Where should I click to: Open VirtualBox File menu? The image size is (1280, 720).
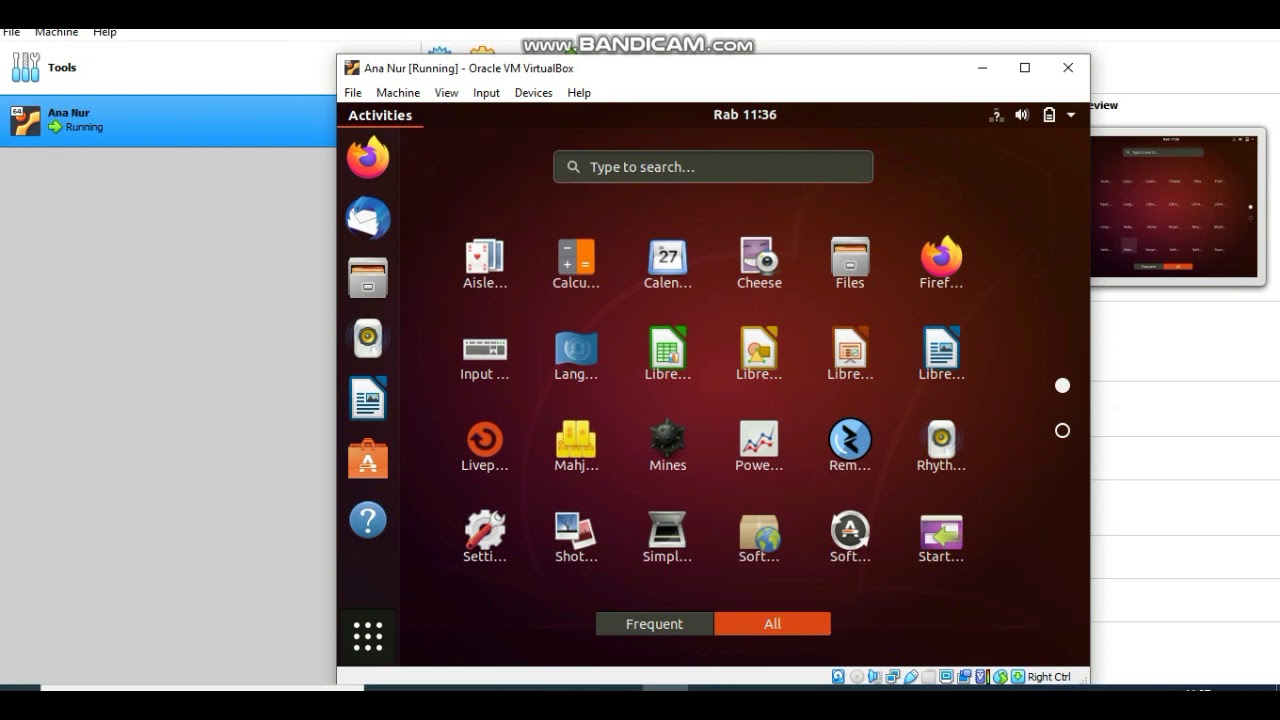click(353, 93)
